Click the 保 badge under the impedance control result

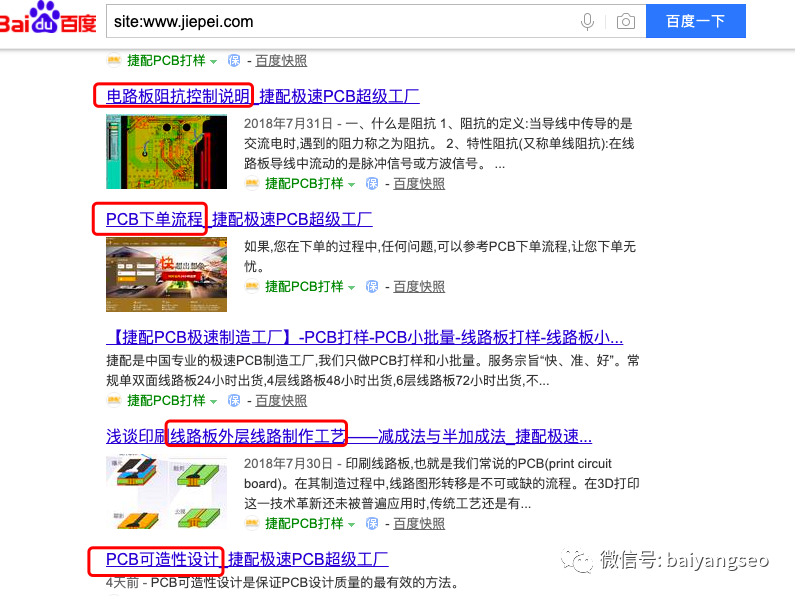372,183
